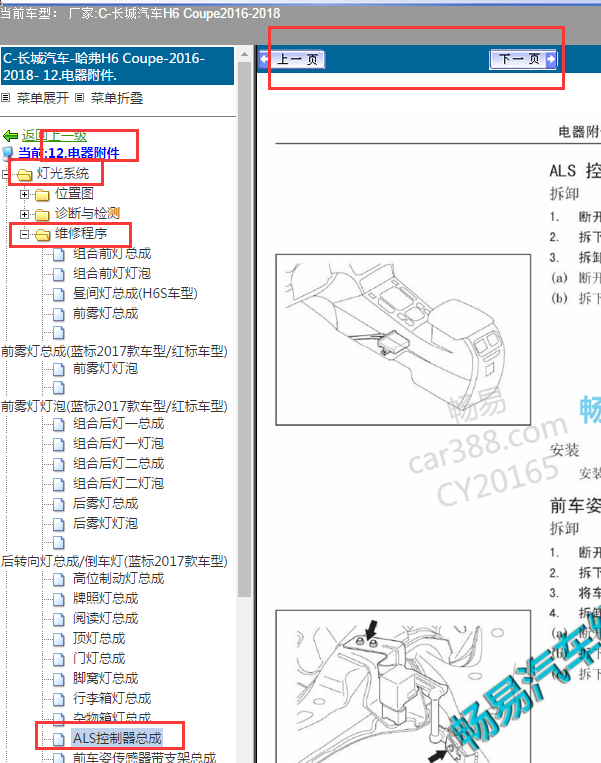Click the page icon of 后雾灯总成

[x=58, y=504]
